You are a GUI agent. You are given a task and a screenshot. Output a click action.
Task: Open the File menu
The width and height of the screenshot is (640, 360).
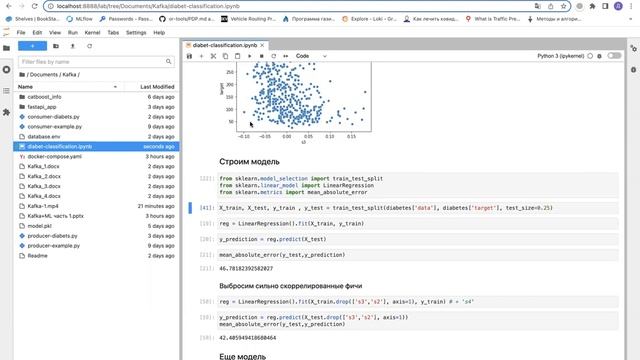pyautogui.click(x=21, y=32)
